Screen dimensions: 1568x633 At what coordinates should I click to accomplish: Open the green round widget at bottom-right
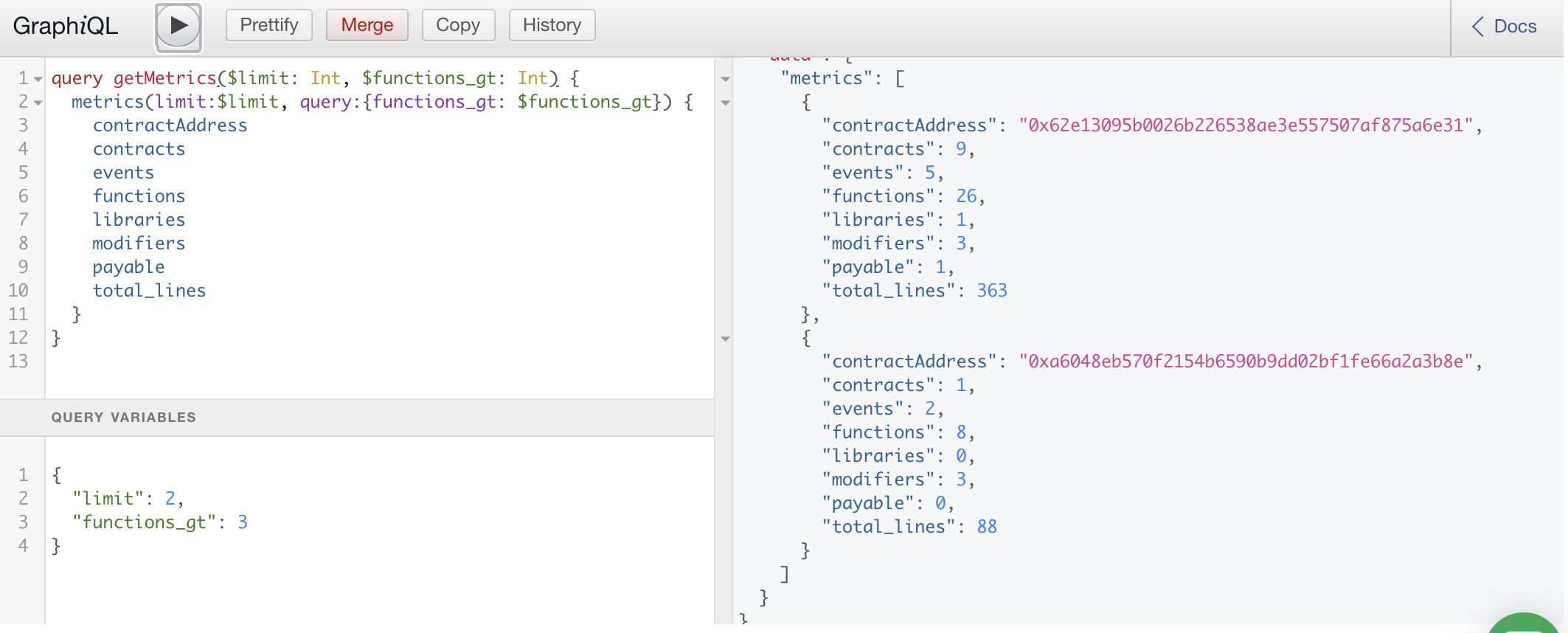point(1525,624)
